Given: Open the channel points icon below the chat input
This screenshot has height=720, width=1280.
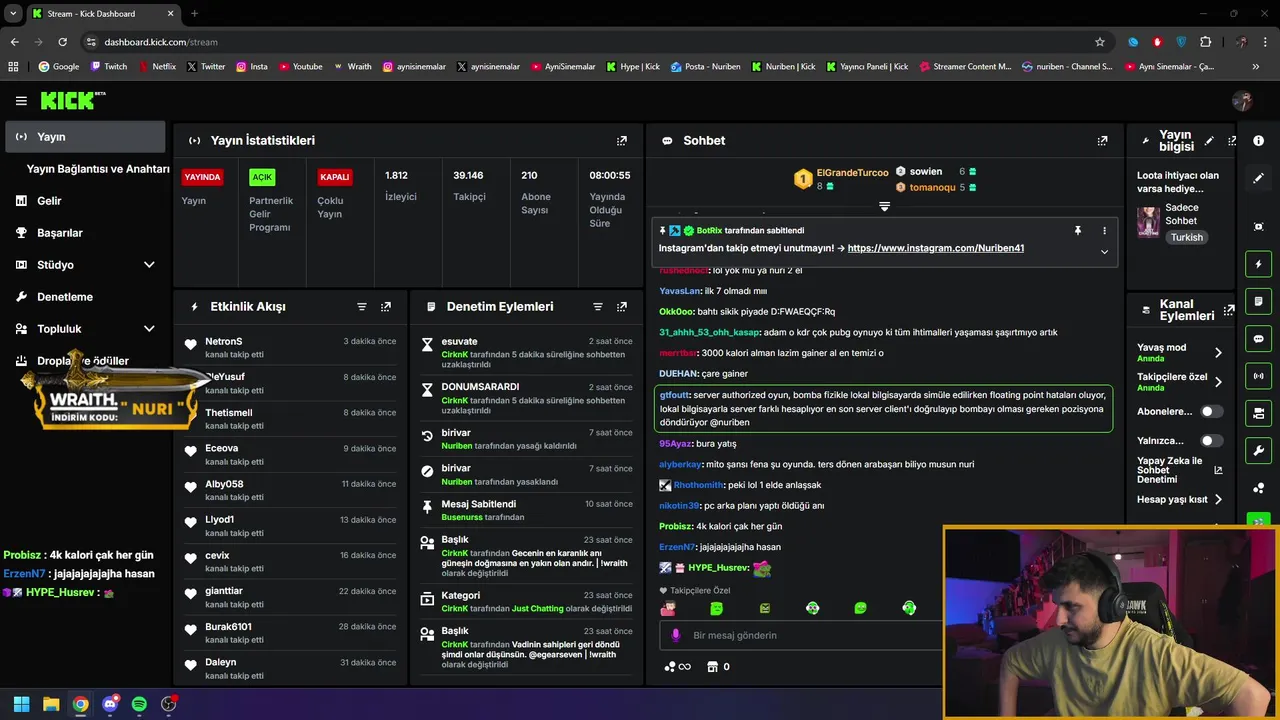Looking at the screenshot, I should pyautogui.click(x=670, y=667).
